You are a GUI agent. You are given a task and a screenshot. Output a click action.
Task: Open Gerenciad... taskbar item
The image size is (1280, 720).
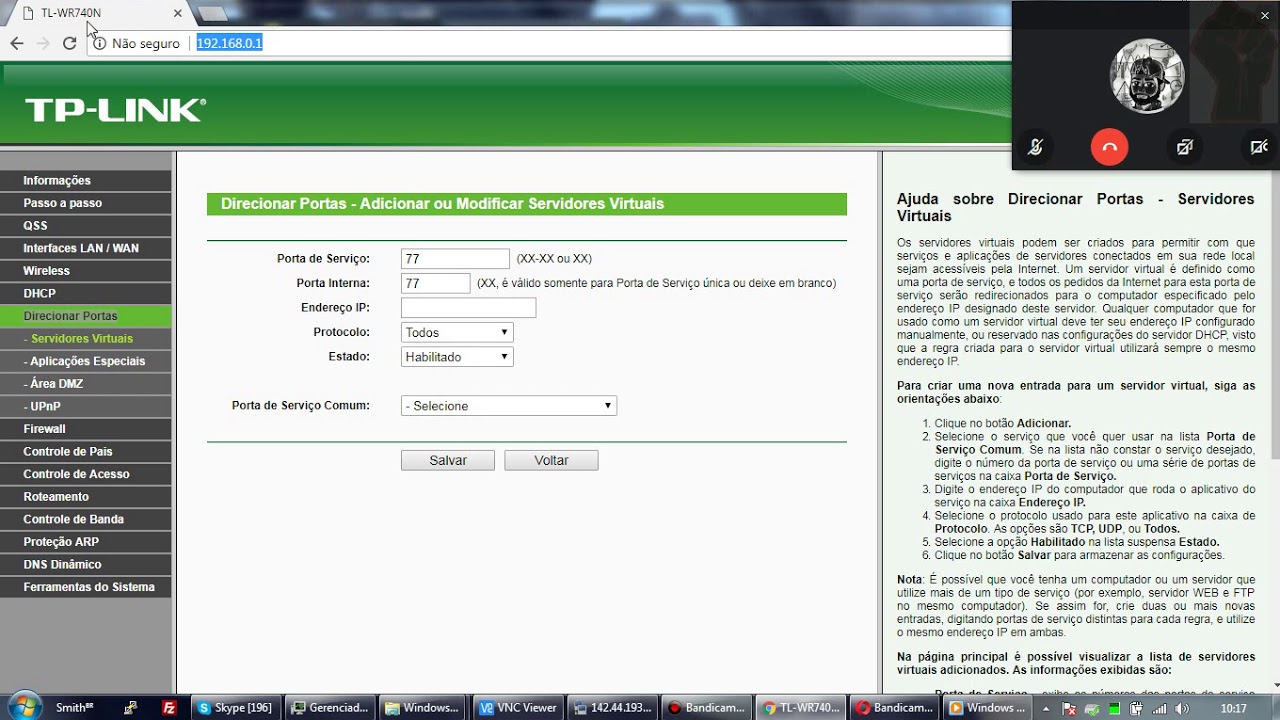click(x=329, y=707)
